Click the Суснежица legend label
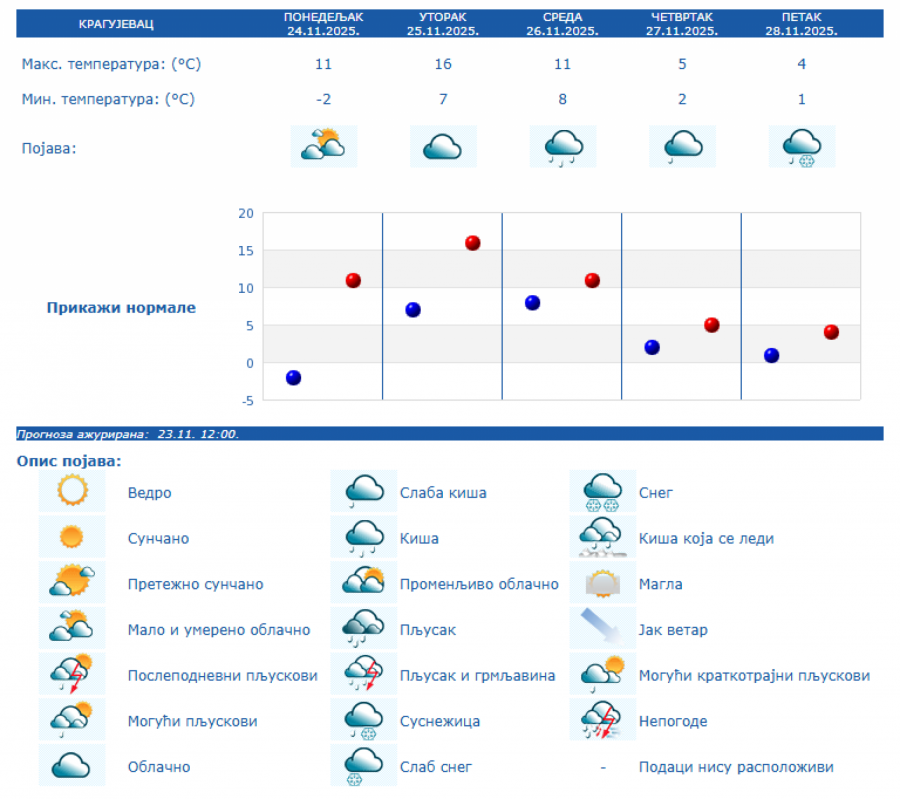This screenshot has width=900, height=799. [x=440, y=721]
